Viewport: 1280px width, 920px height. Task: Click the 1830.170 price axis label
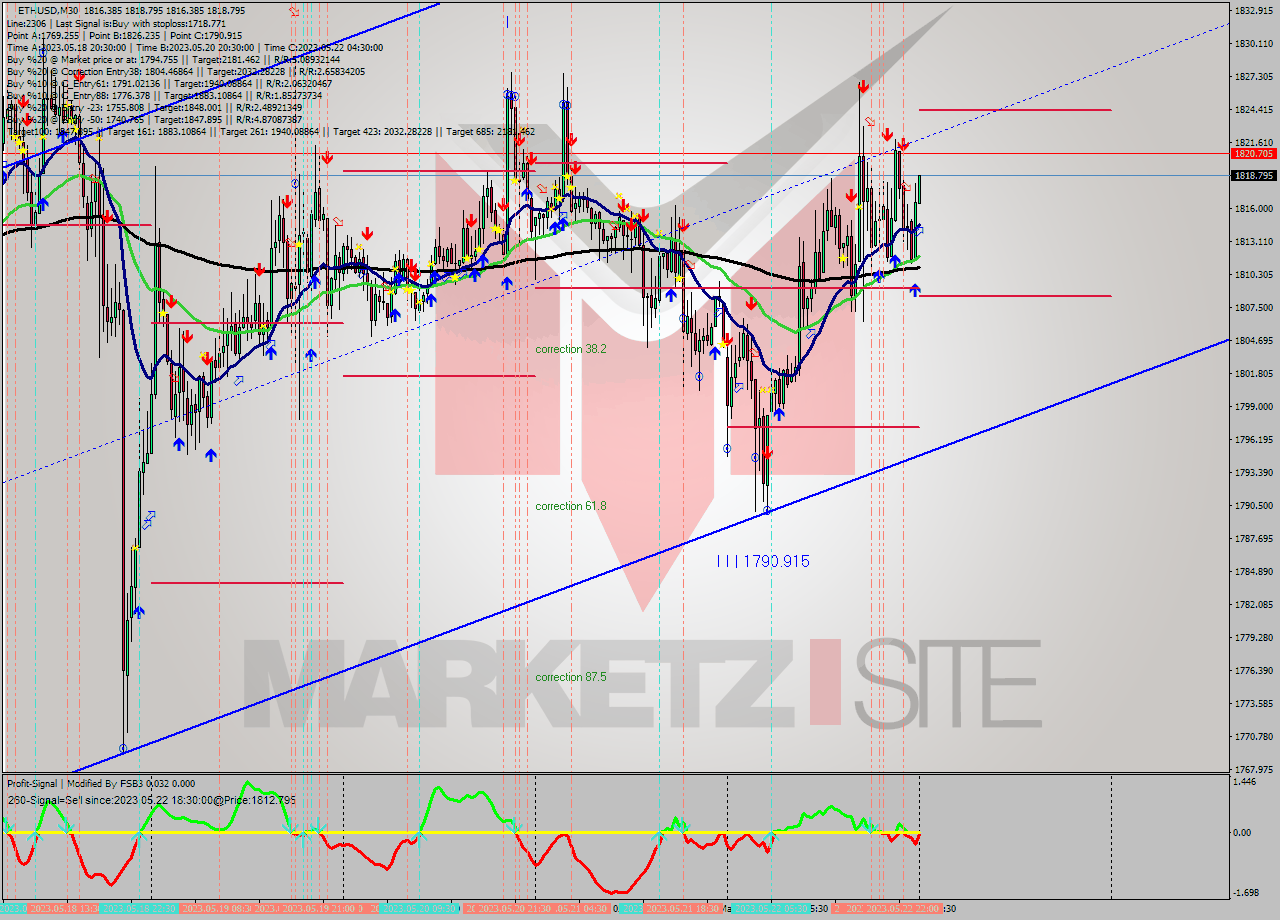[x=1253, y=44]
